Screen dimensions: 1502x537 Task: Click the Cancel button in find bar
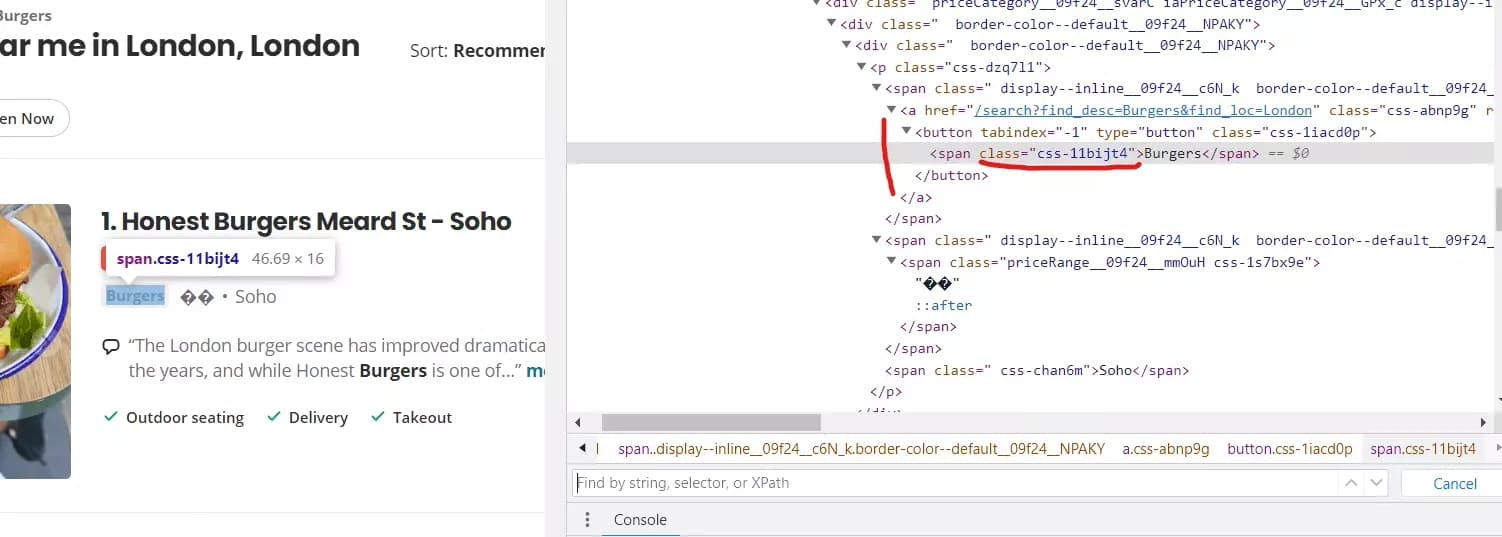tap(1455, 483)
